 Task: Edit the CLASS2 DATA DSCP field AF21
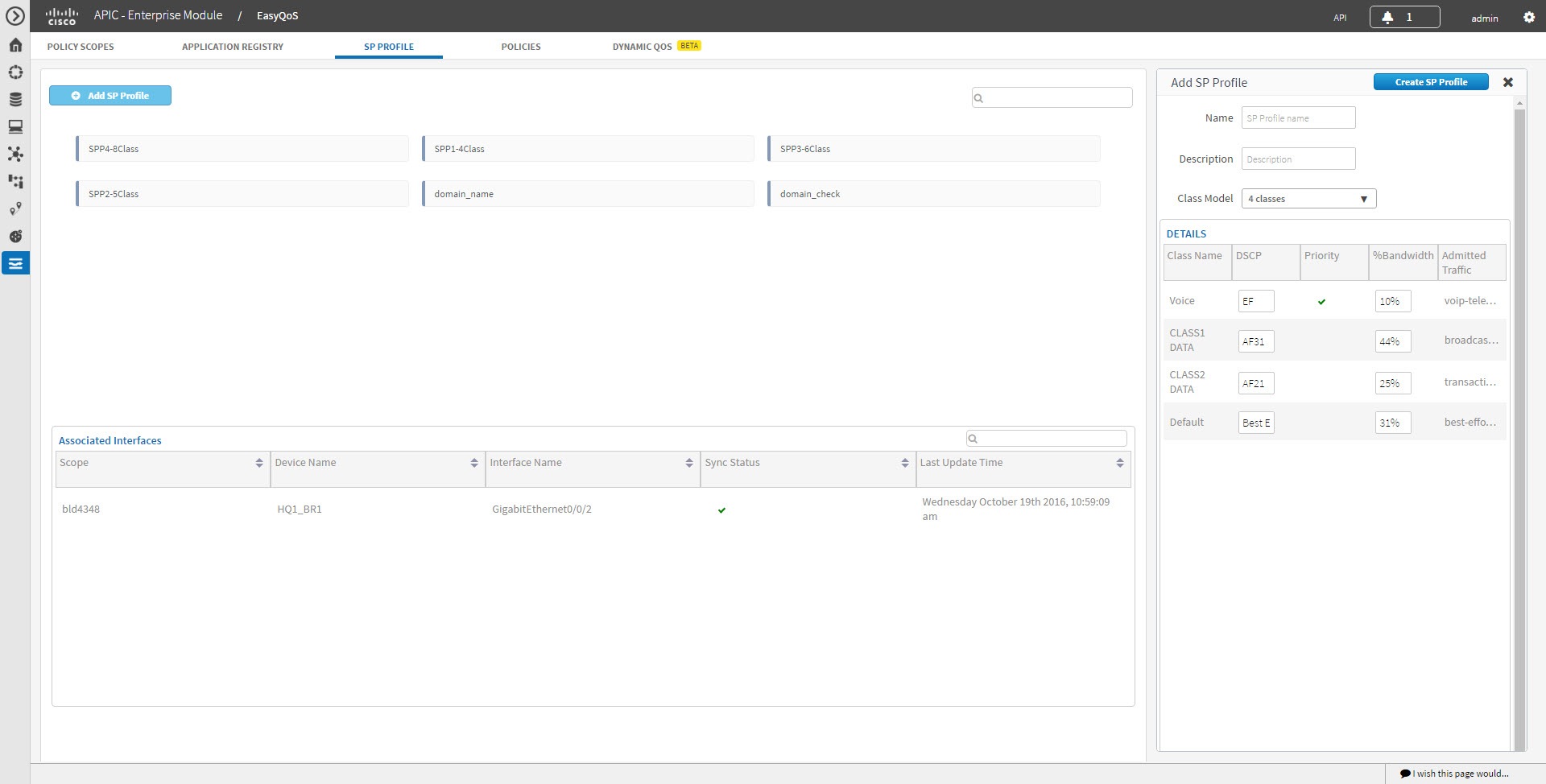(x=1256, y=383)
